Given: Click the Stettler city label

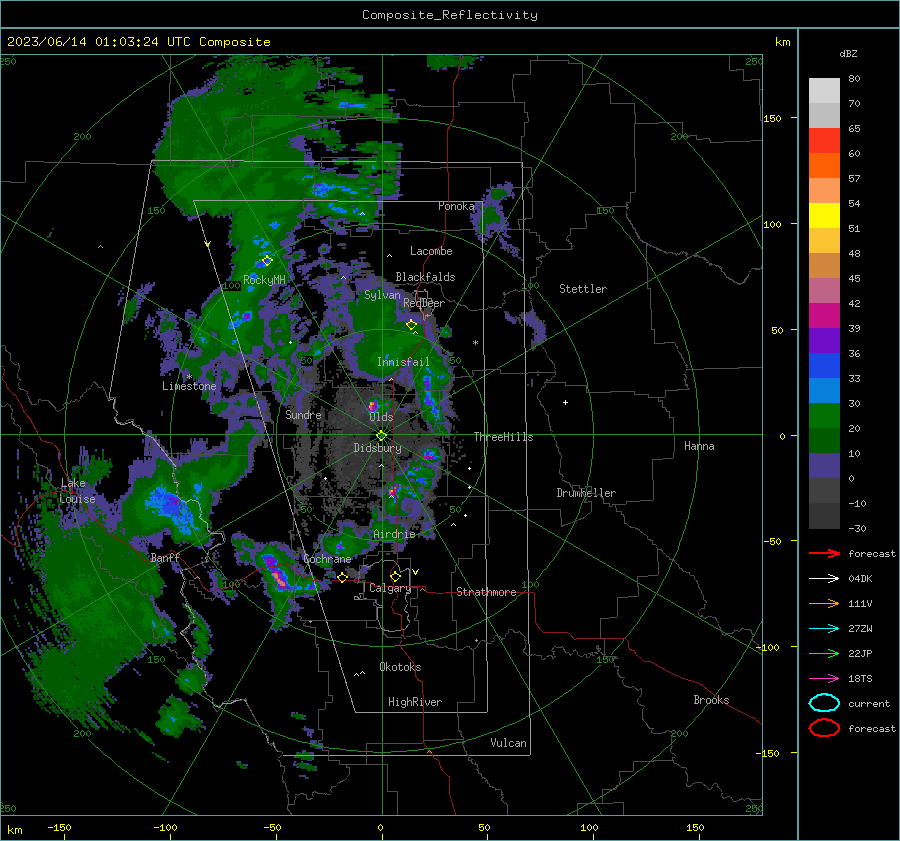Looking at the screenshot, I should (583, 289).
